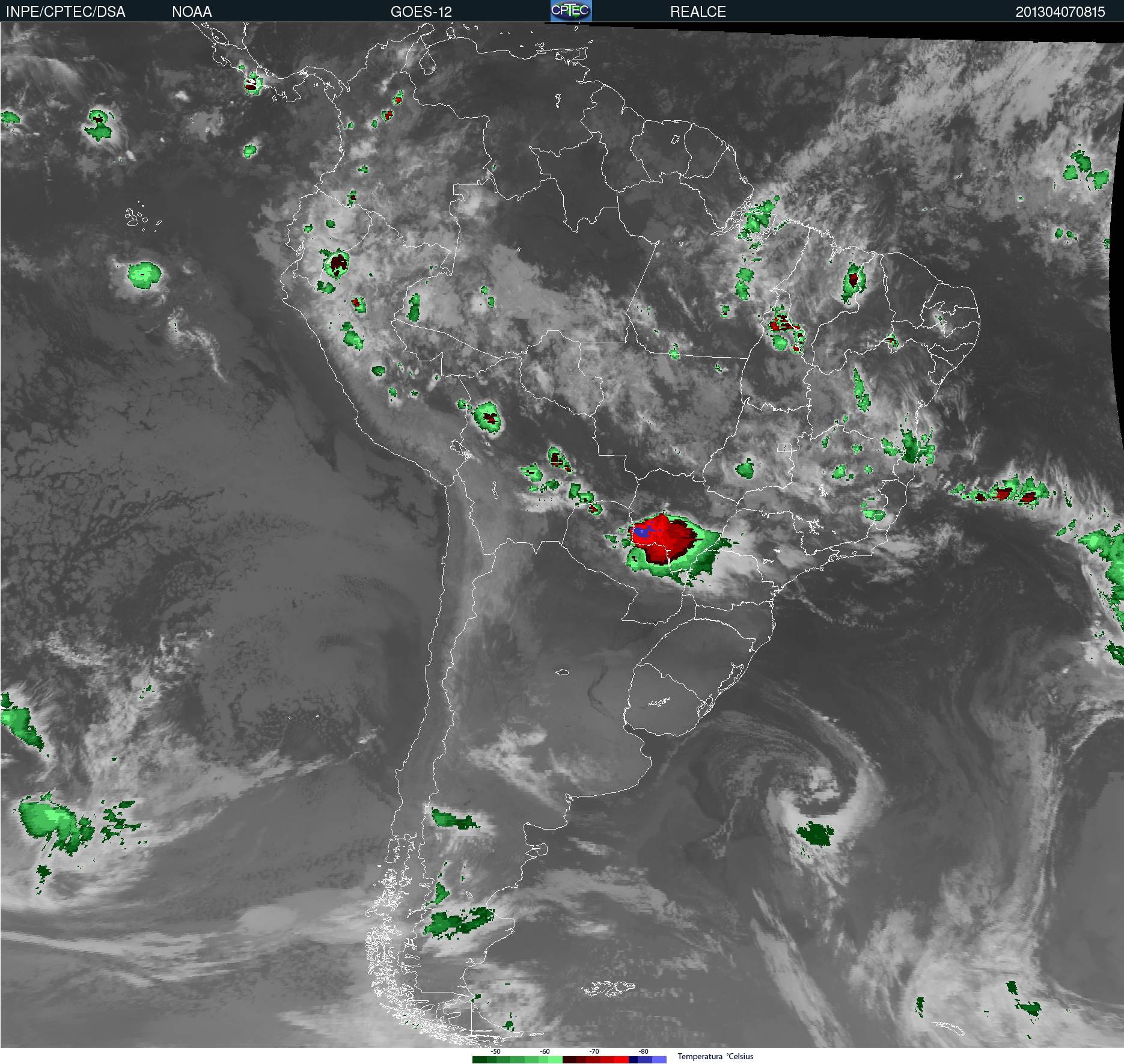Click the -60 legend scale value
This screenshot has width=1124, height=1064.
545,1051
